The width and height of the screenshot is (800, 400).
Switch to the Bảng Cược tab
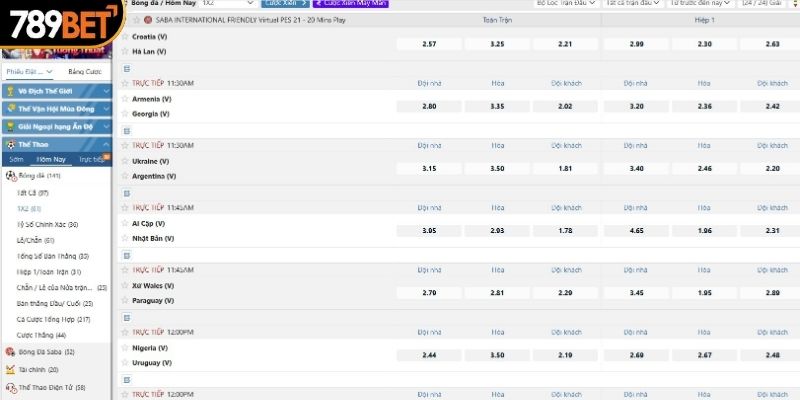[84, 72]
